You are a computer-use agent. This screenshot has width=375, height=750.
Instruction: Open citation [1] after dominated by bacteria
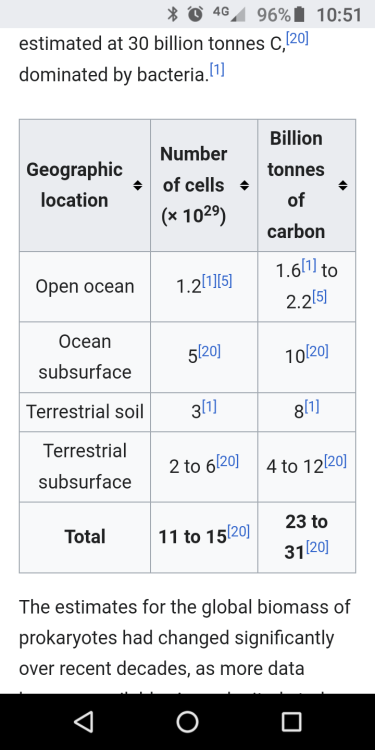(217, 70)
